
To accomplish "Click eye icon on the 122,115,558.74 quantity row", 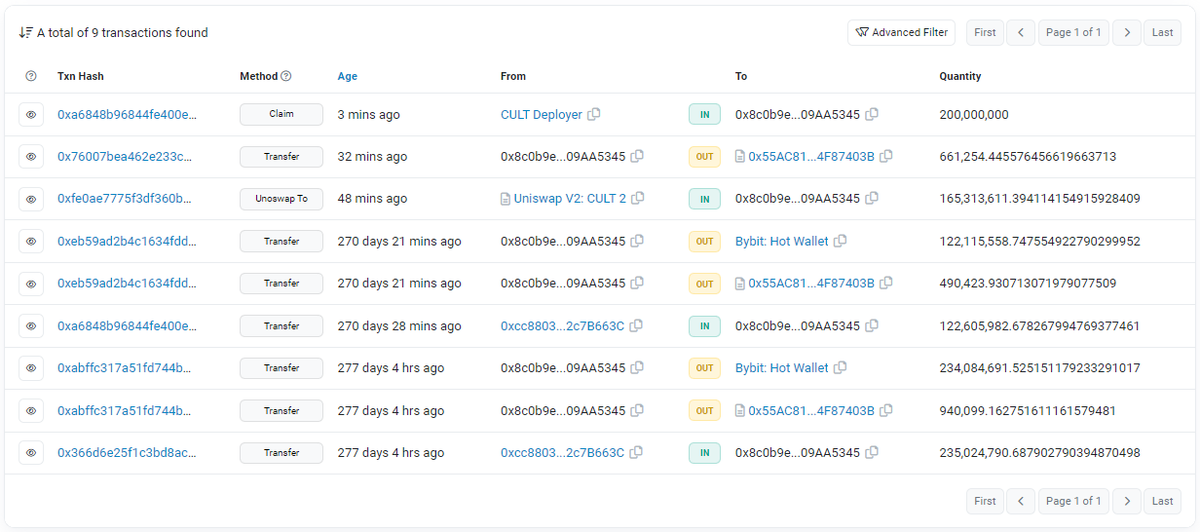I will tap(31, 241).
